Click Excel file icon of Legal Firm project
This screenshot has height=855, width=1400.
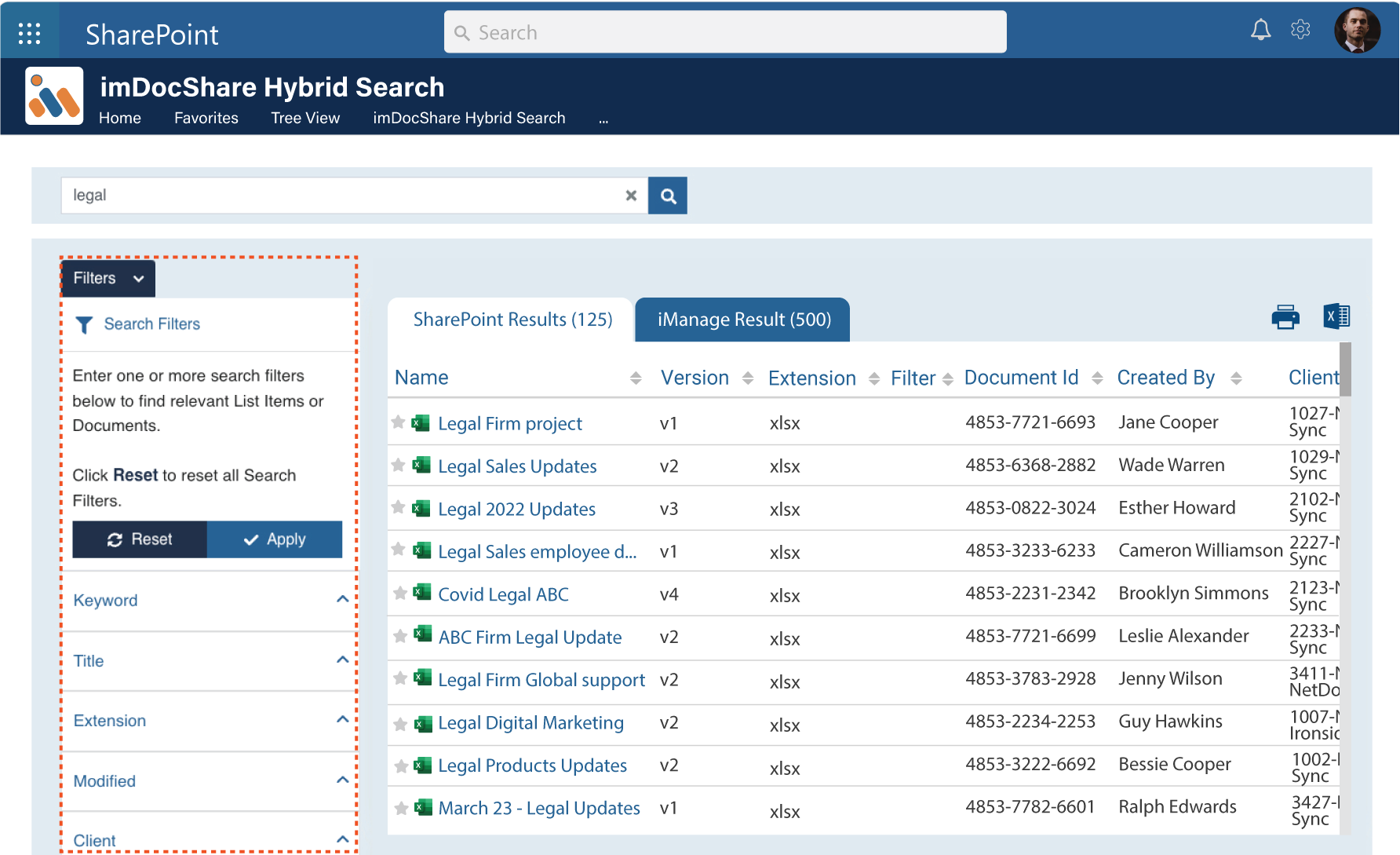pyautogui.click(x=421, y=423)
